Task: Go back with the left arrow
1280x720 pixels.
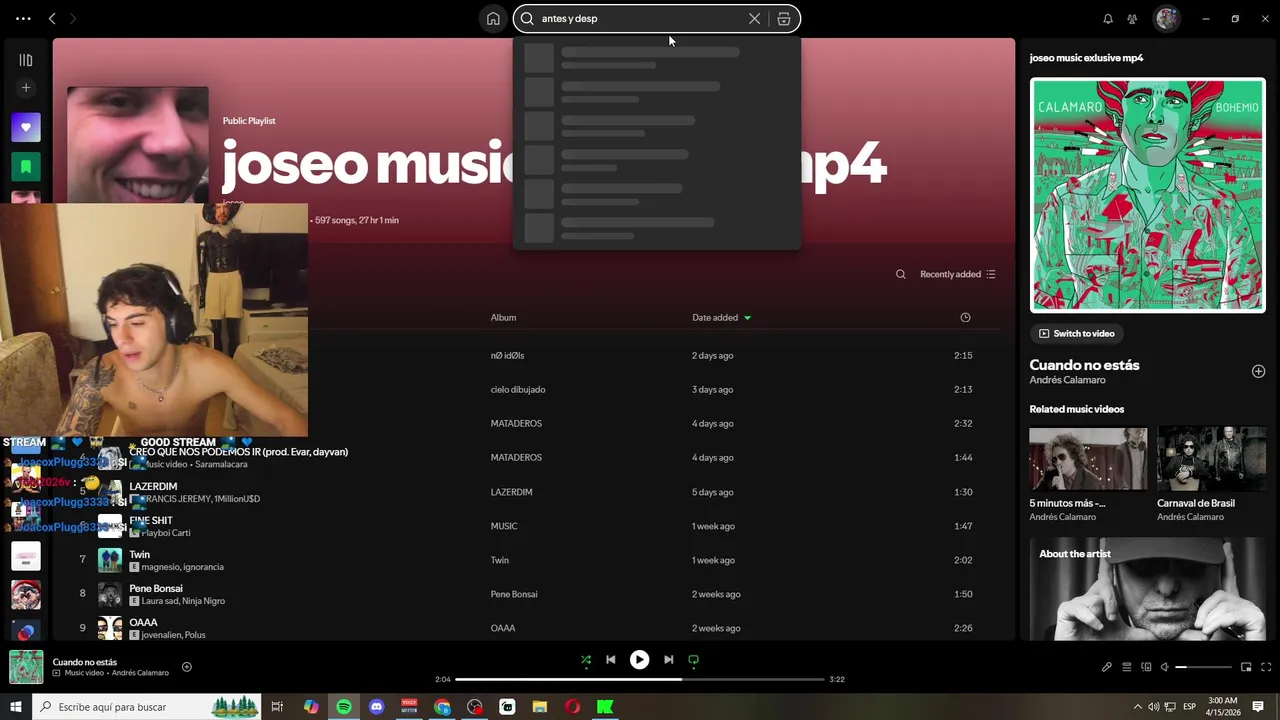Action: (x=52, y=18)
